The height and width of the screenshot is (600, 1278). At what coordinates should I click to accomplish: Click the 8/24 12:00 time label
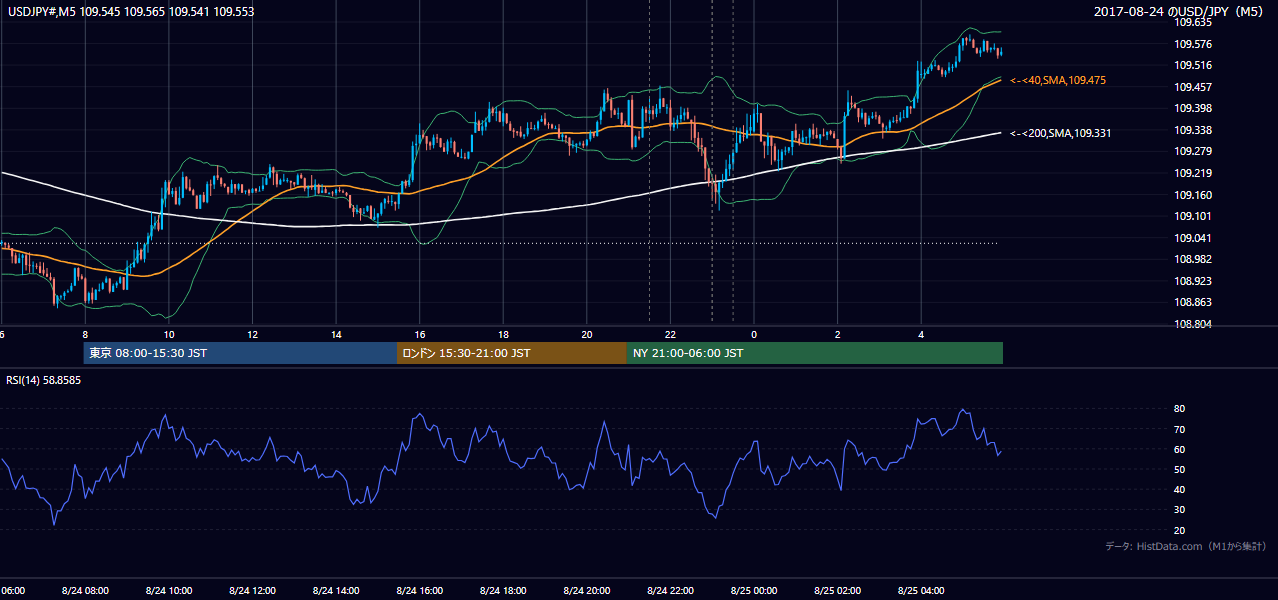tap(252, 591)
